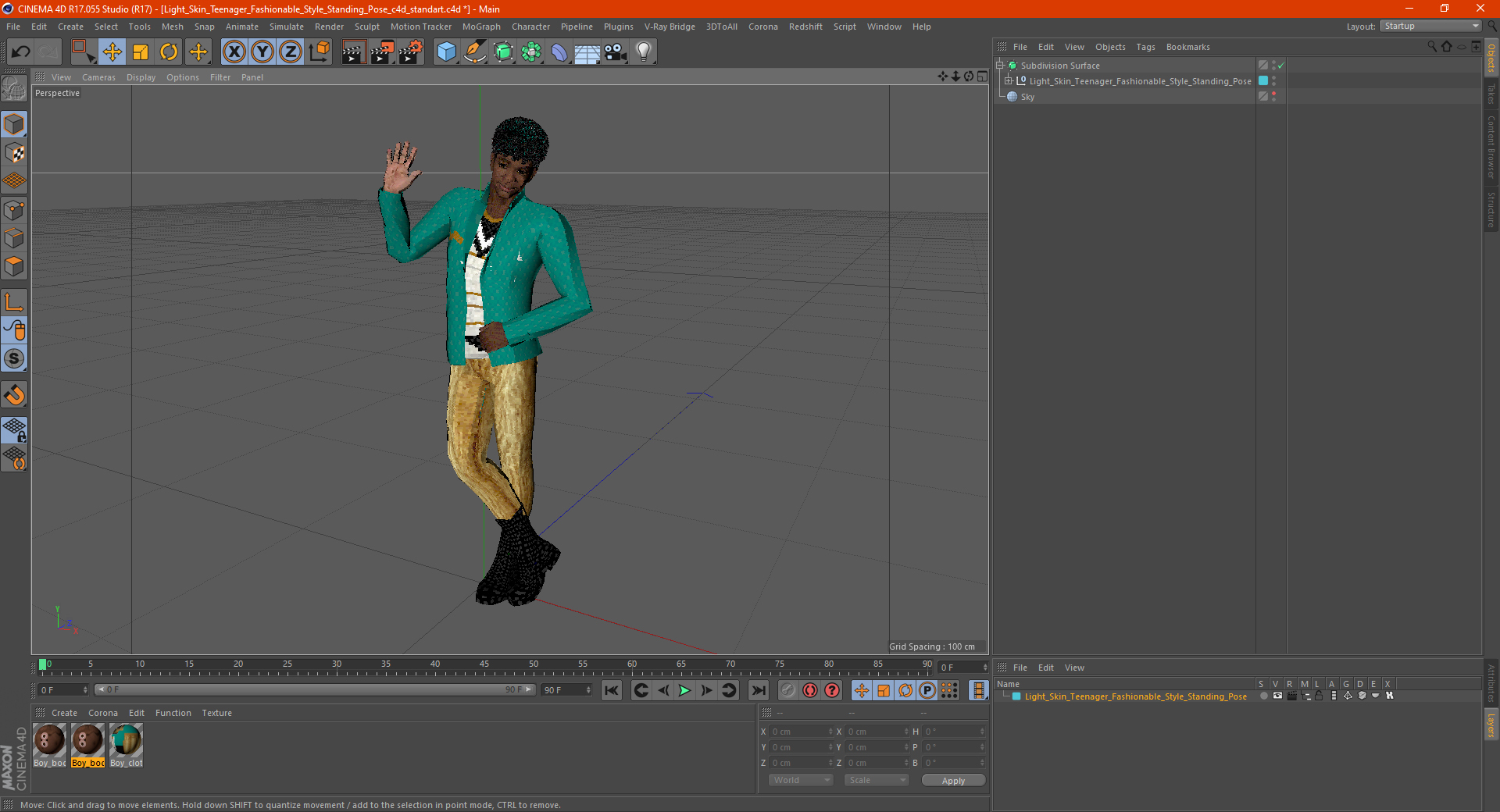Select the highlighted second Boy_bod material
Screen dimensions: 1500x812
coord(87,746)
